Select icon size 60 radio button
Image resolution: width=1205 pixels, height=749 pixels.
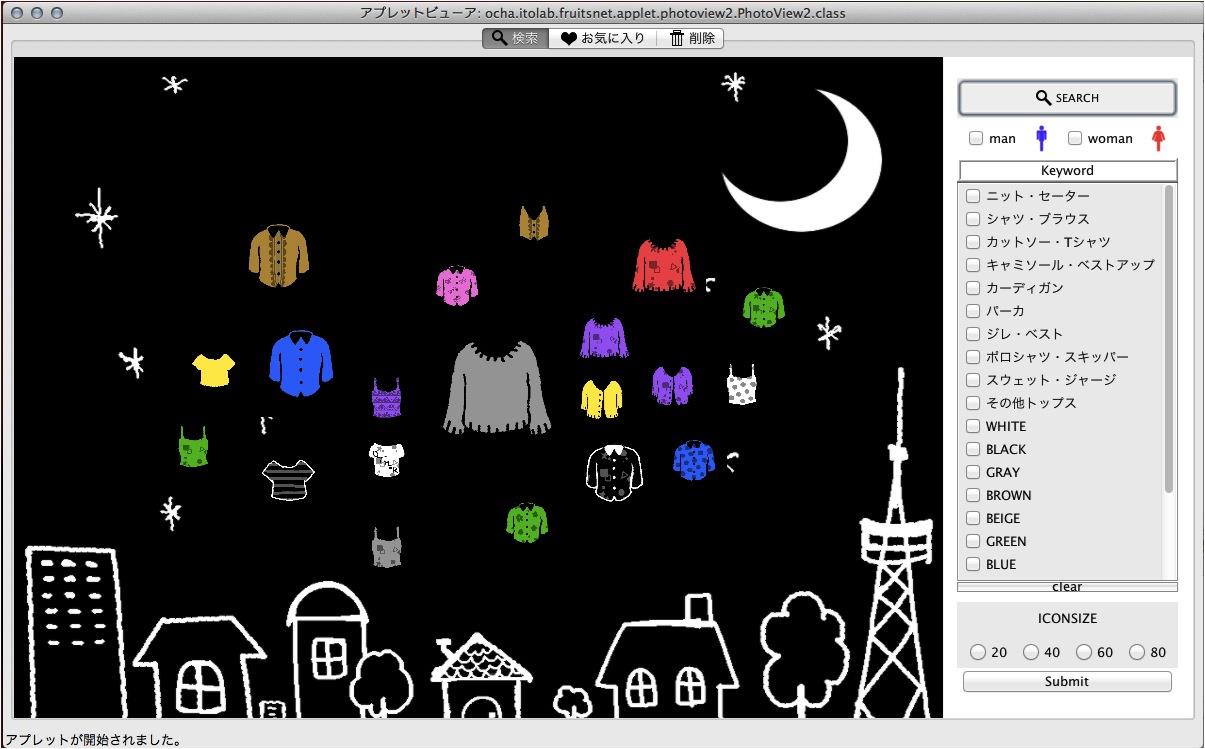click(x=1084, y=652)
